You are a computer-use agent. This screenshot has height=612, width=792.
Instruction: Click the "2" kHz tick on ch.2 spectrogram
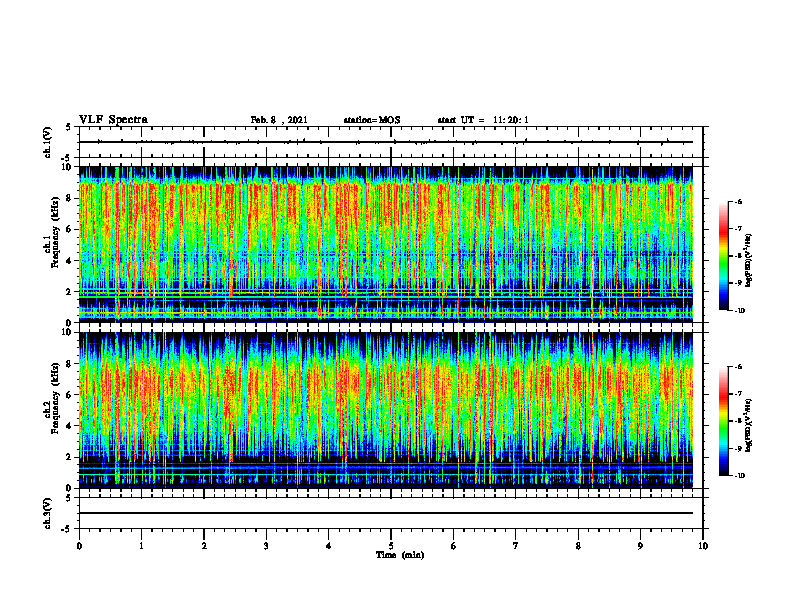point(69,457)
